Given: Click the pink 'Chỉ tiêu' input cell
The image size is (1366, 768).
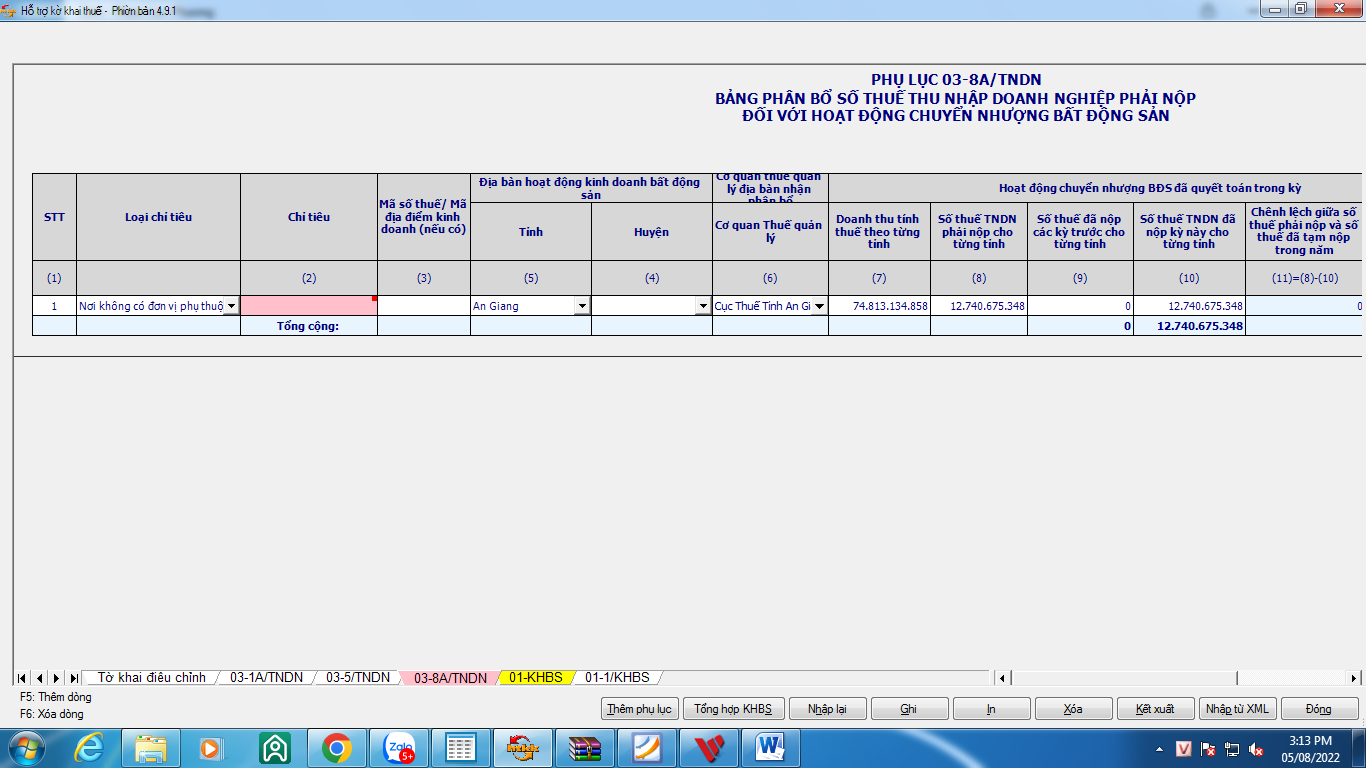Looking at the screenshot, I should [308, 306].
